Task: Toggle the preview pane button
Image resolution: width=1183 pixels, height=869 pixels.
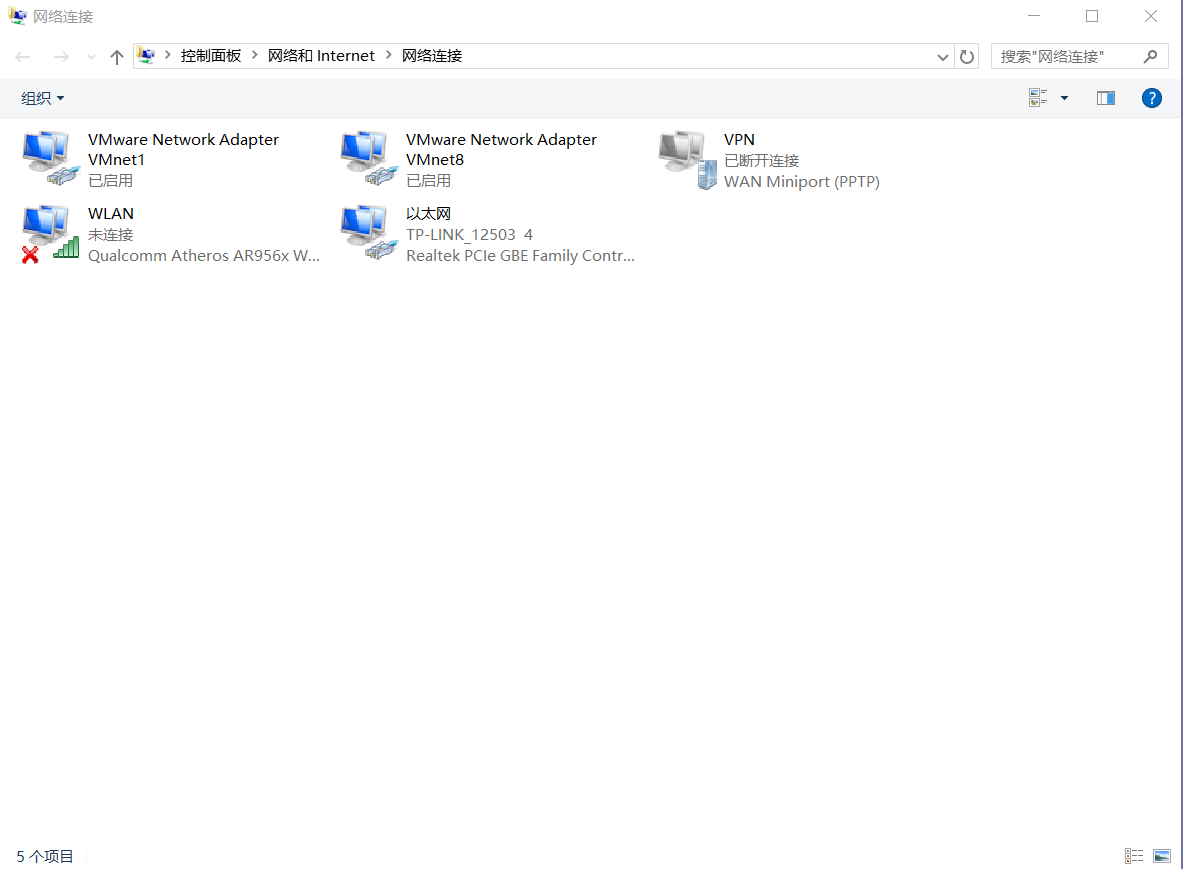Action: (x=1105, y=98)
